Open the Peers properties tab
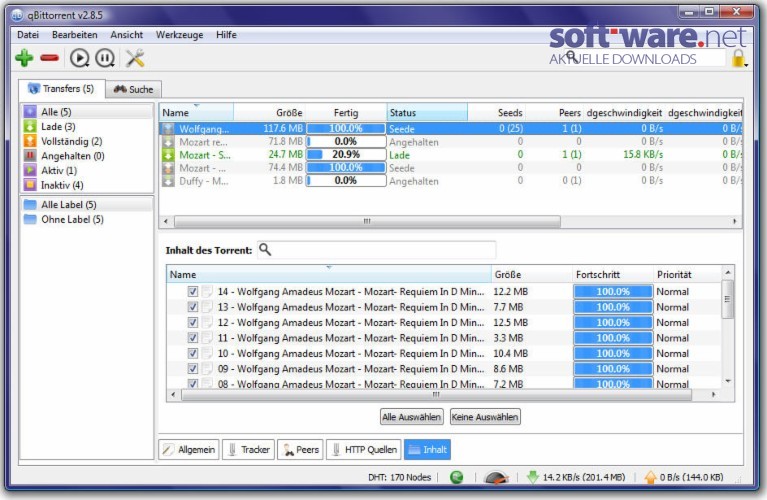The height and width of the screenshot is (500, 767). coord(300,449)
